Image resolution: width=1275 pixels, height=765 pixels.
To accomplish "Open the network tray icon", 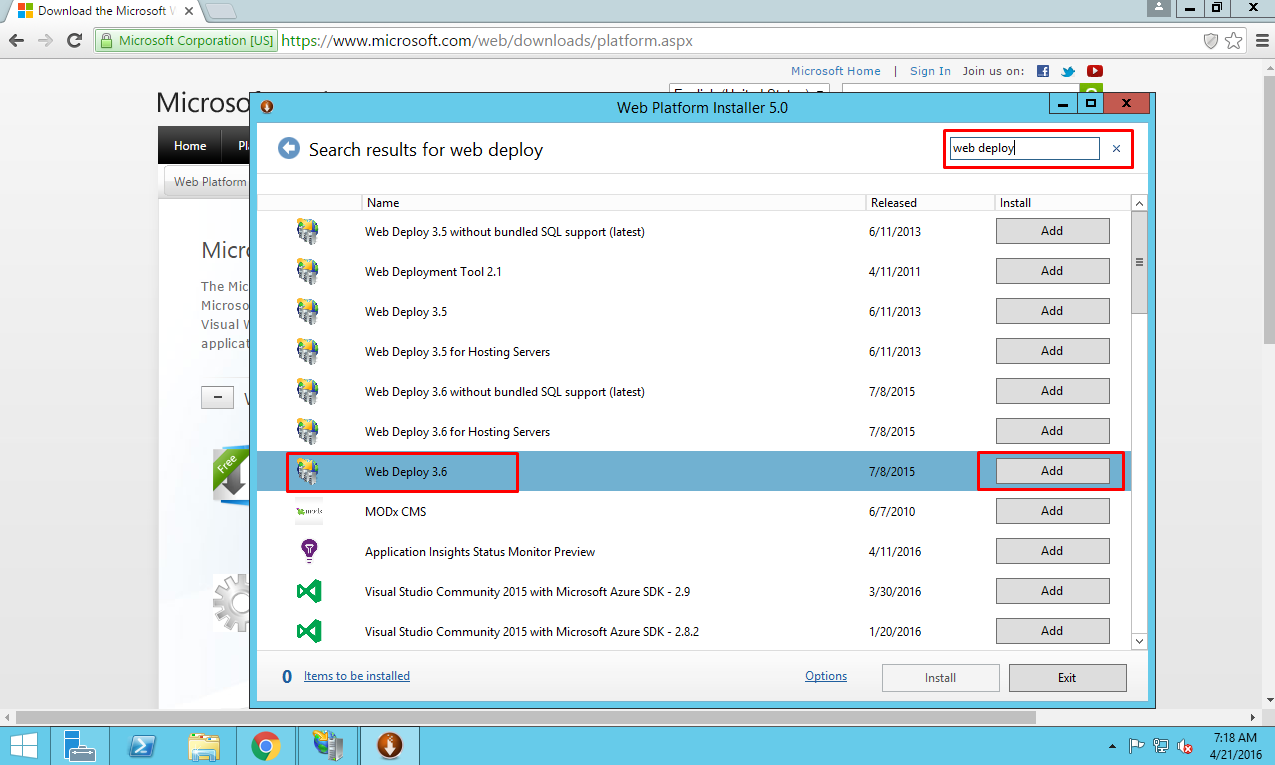I will (1161, 746).
